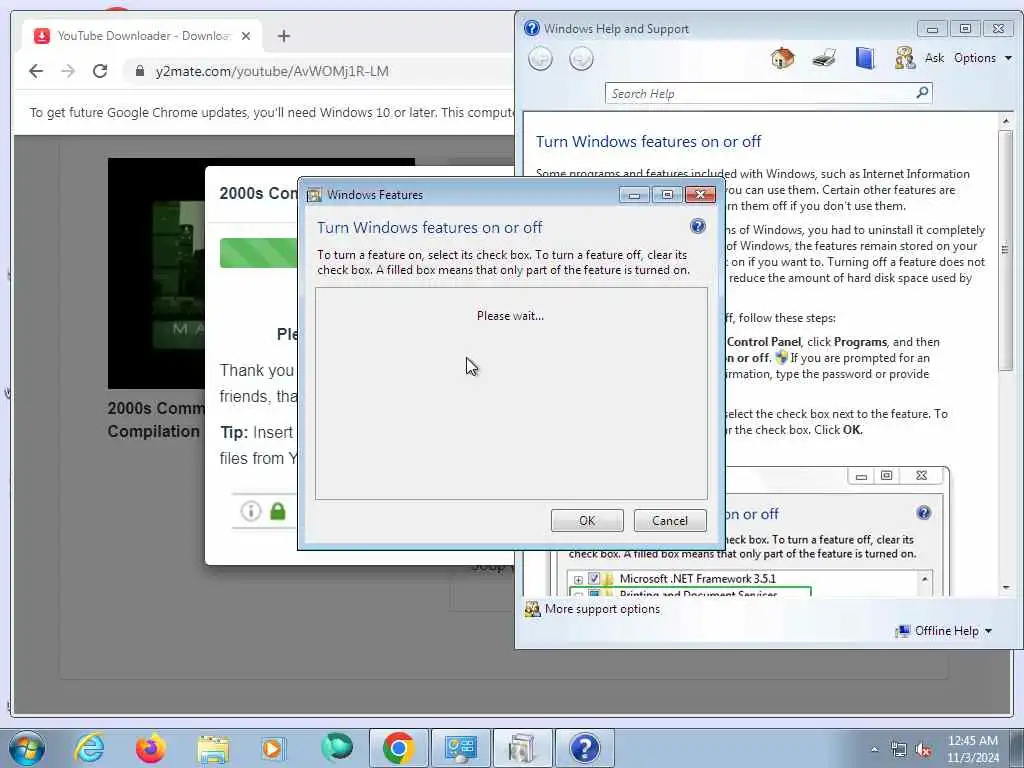Close the YouTube Downloader tab
The height and width of the screenshot is (768, 1024).
point(246,36)
